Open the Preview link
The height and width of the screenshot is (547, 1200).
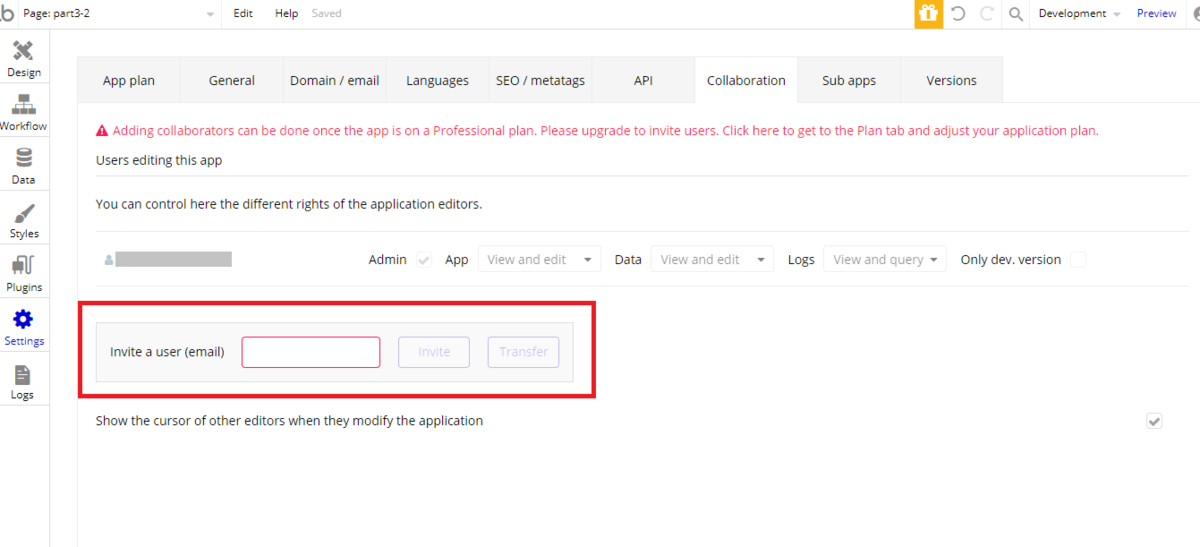click(x=1156, y=14)
